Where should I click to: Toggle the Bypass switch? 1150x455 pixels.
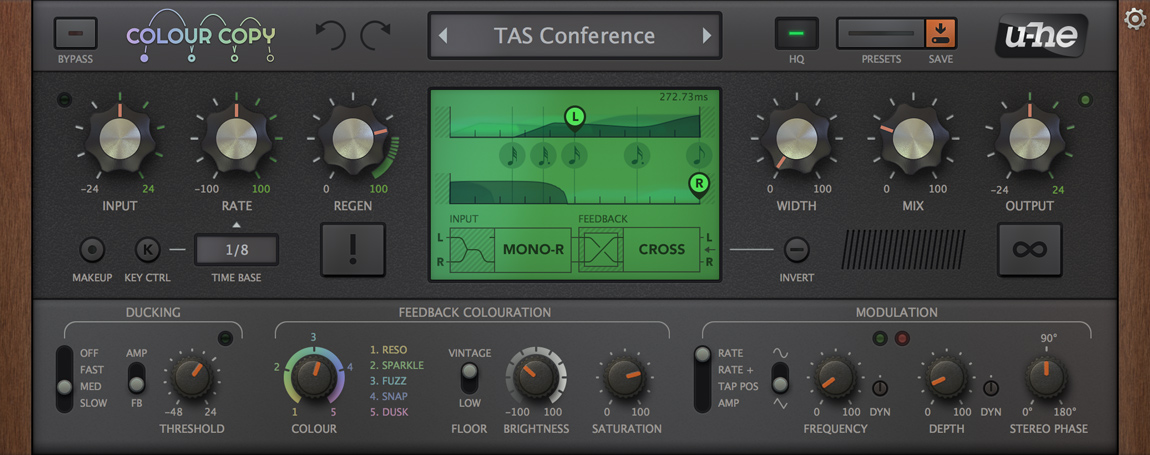[x=76, y=33]
